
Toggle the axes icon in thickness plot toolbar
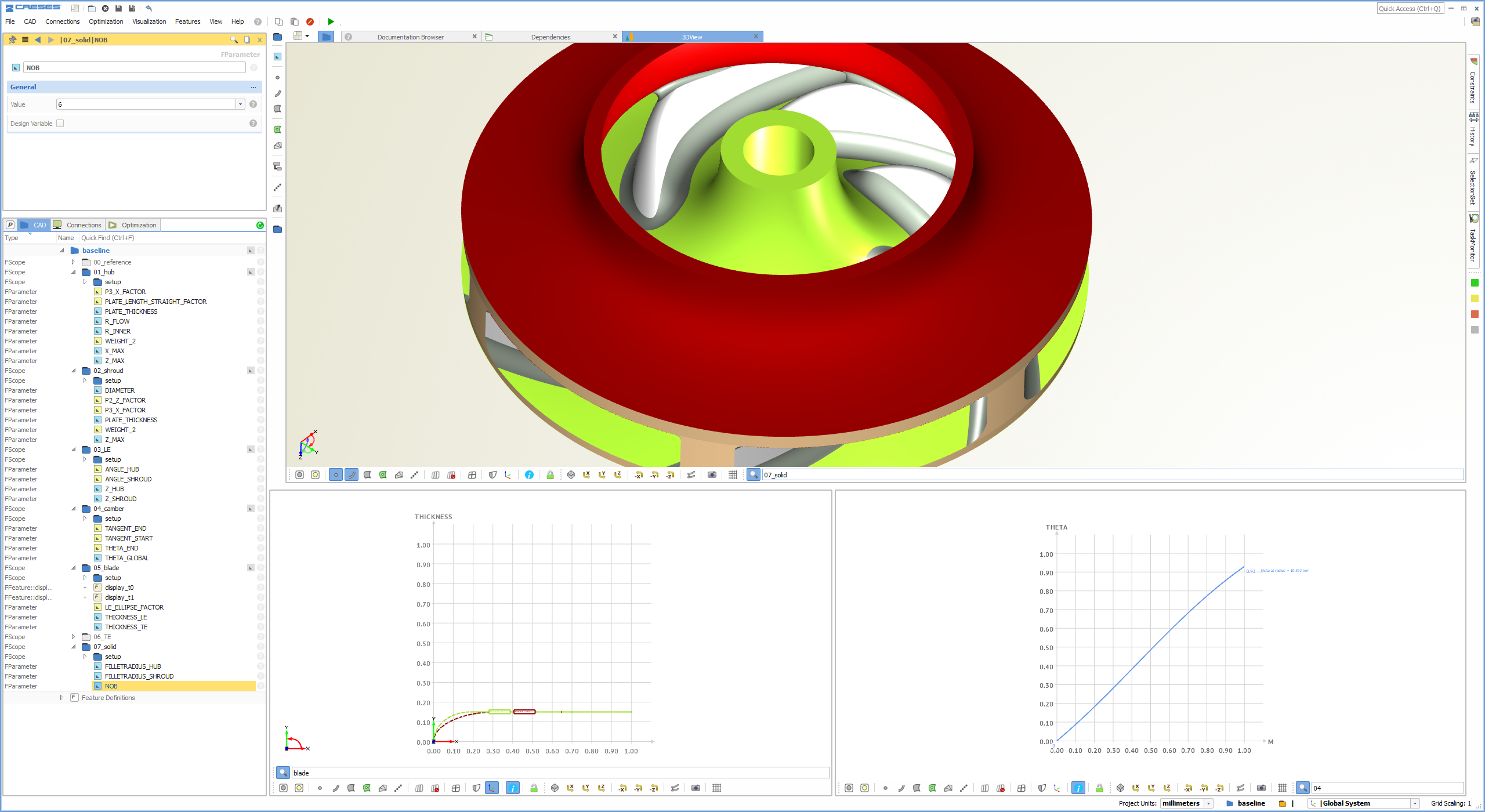[491, 788]
